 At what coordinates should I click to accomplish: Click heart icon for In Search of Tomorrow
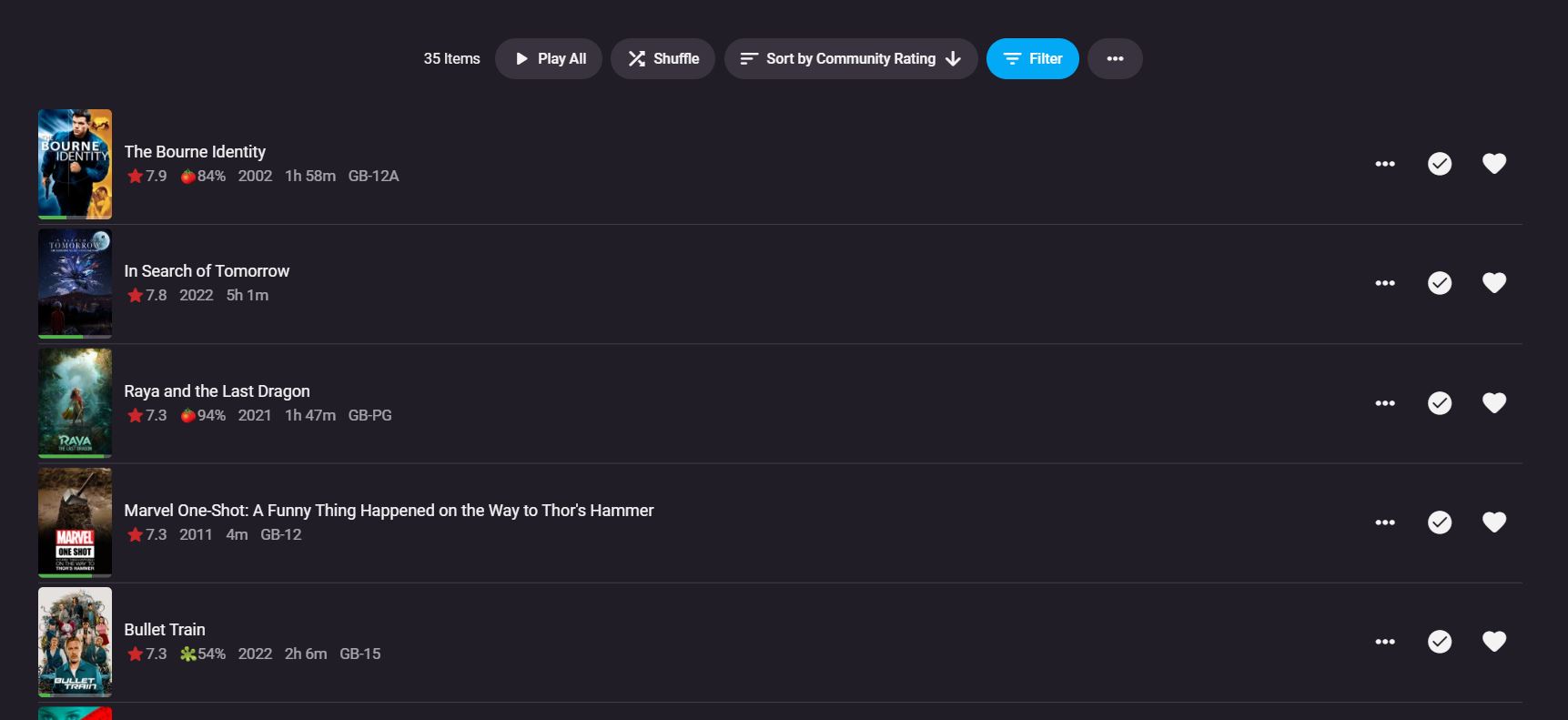1493,283
